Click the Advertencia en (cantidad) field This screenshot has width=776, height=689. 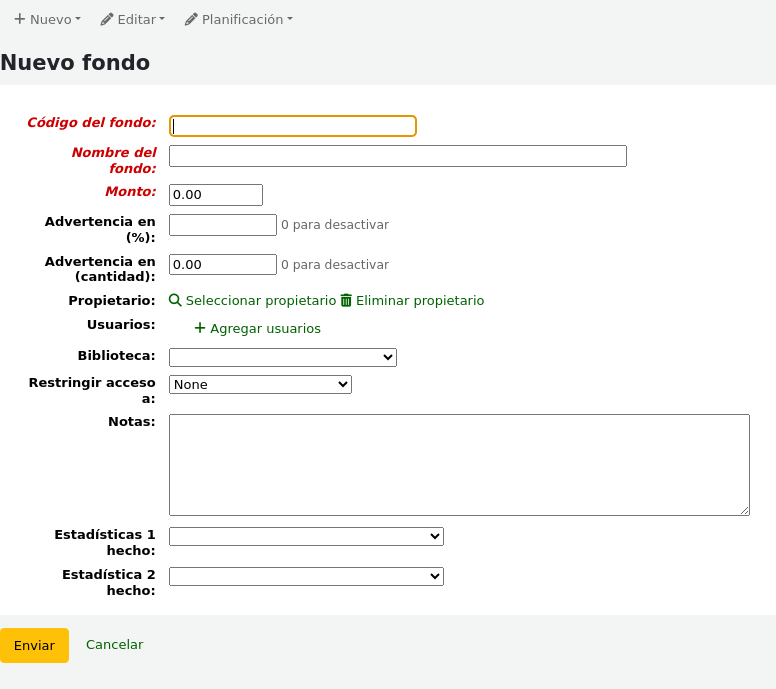click(222, 264)
